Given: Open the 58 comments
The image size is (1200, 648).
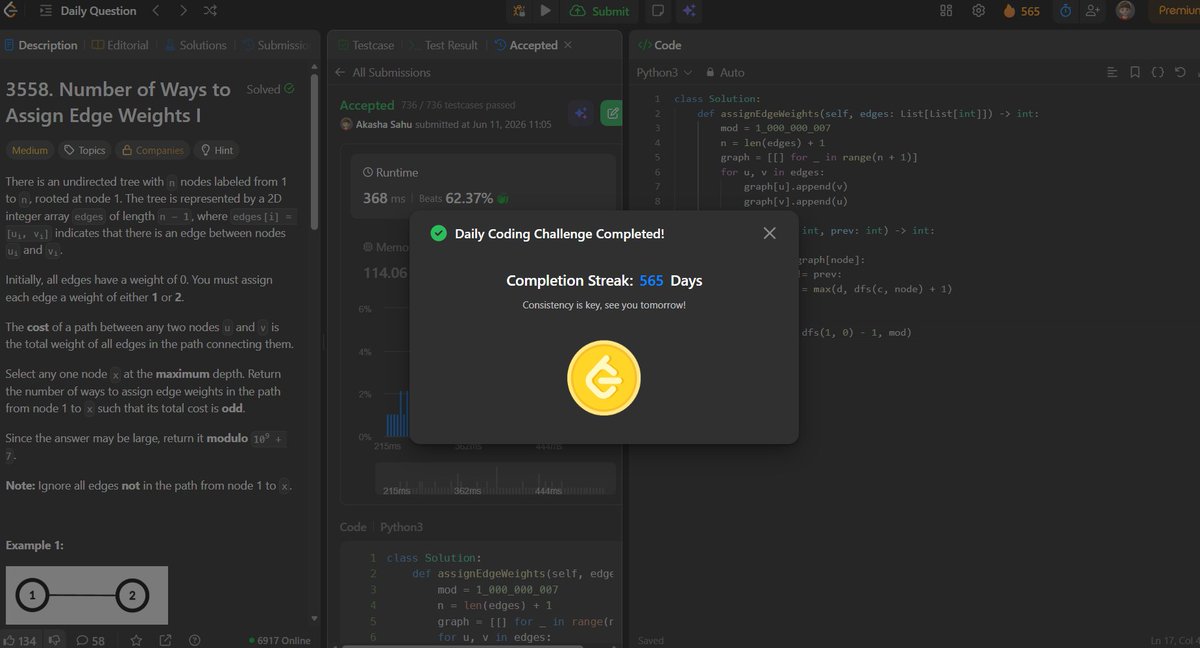Looking at the screenshot, I should (90, 640).
